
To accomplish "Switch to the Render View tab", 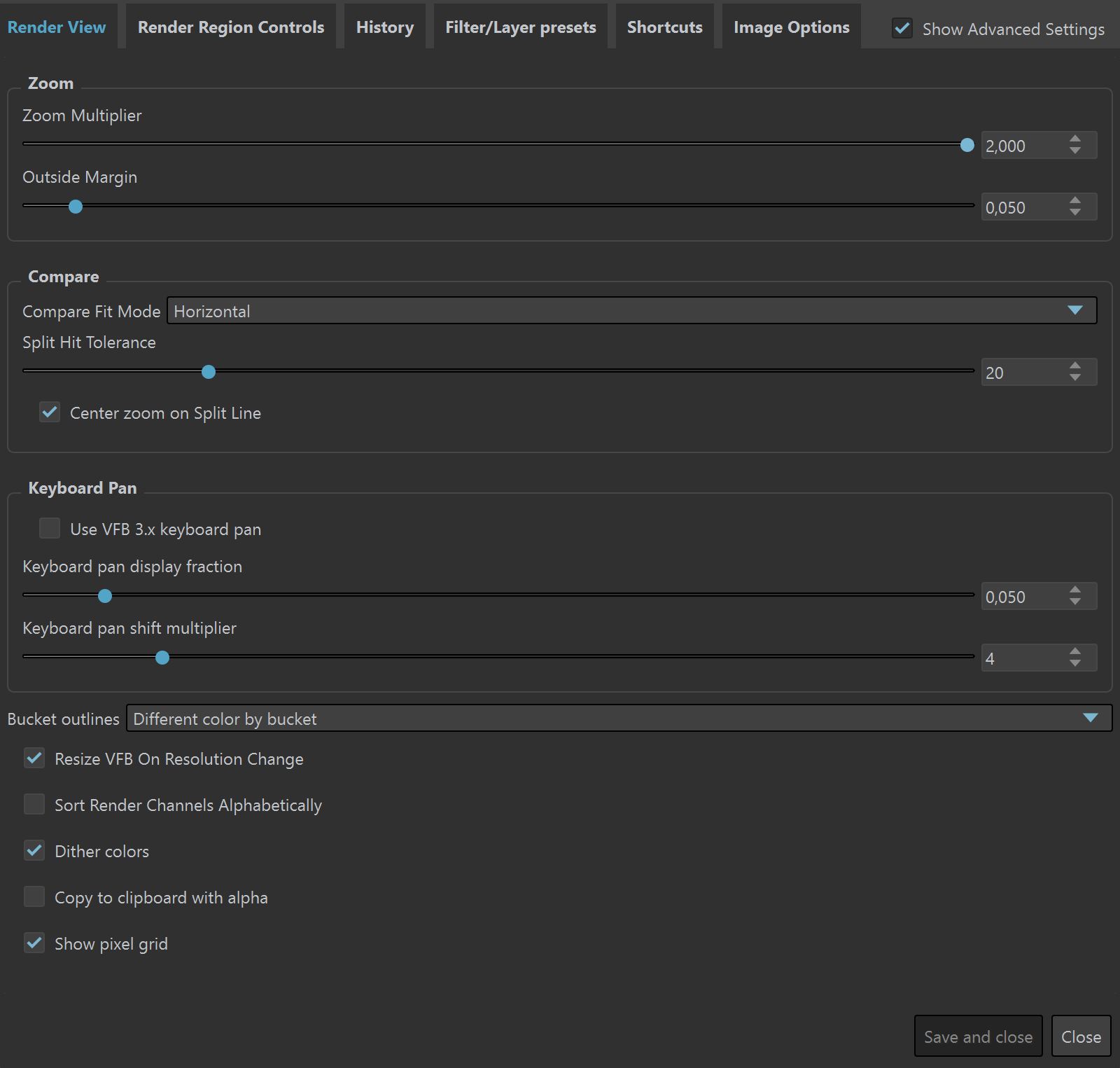I will point(57,27).
